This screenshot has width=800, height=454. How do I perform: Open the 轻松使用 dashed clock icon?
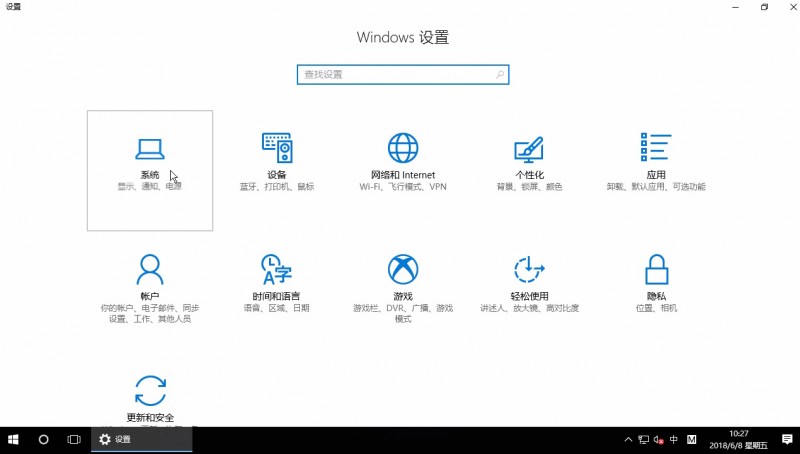coord(529,269)
